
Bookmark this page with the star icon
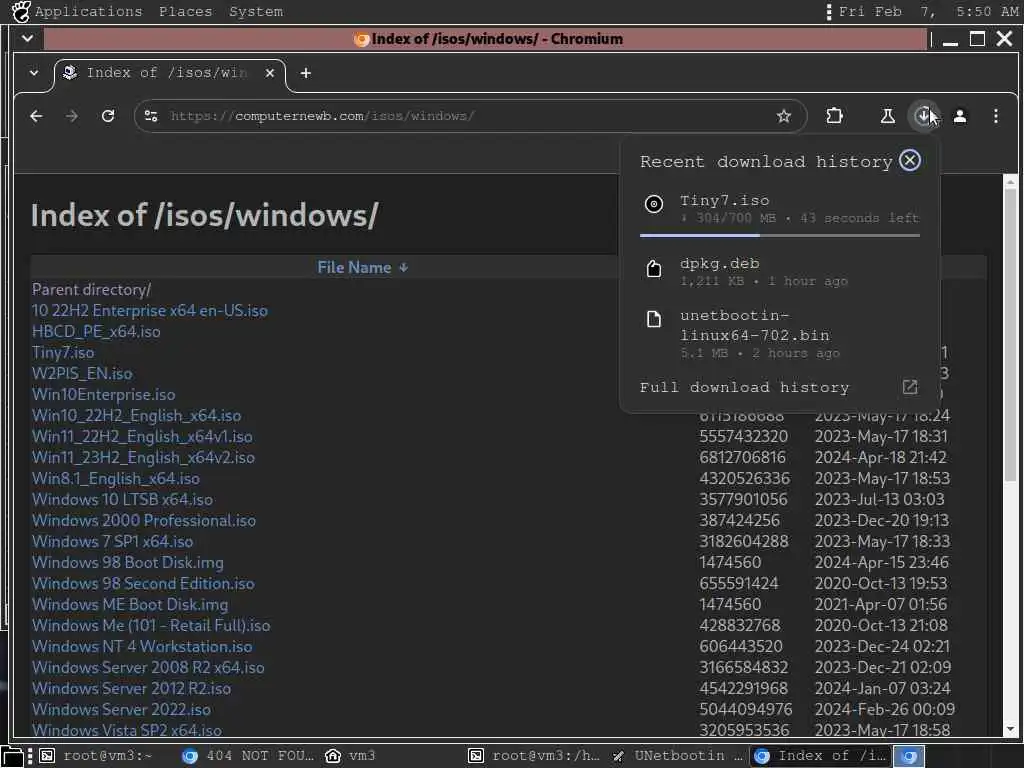pyautogui.click(x=784, y=116)
